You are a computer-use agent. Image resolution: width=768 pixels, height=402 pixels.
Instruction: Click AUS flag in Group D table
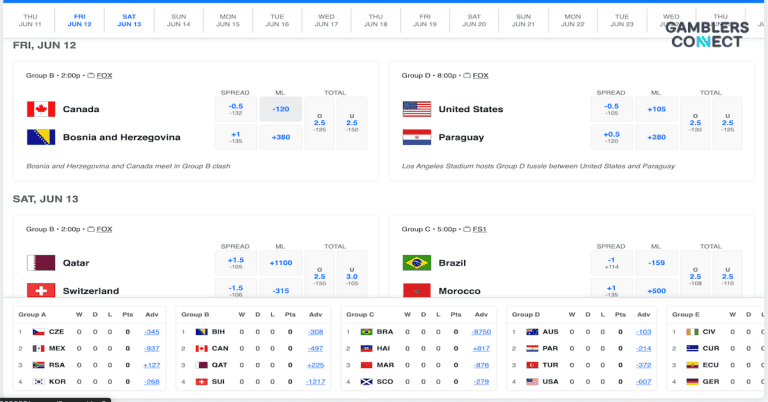click(x=532, y=331)
